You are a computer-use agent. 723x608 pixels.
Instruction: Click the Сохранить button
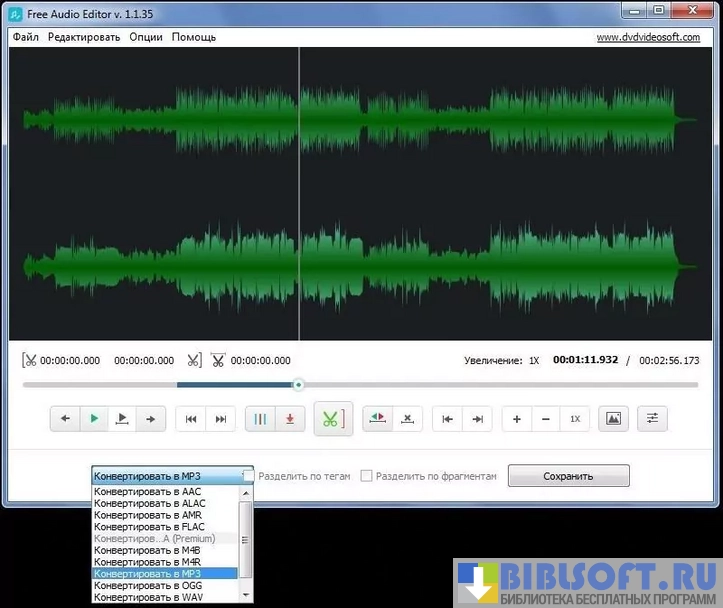[x=568, y=476]
